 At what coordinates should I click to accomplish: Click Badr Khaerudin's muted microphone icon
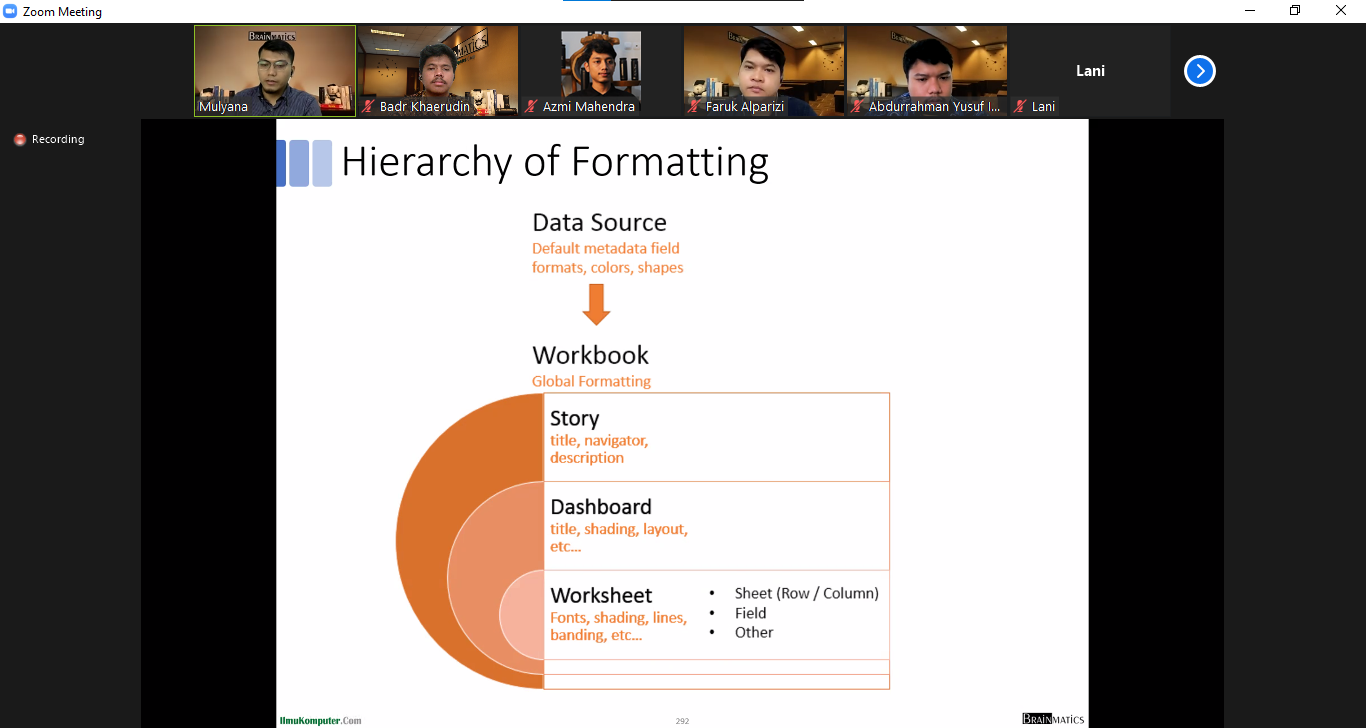click(369, 106)
